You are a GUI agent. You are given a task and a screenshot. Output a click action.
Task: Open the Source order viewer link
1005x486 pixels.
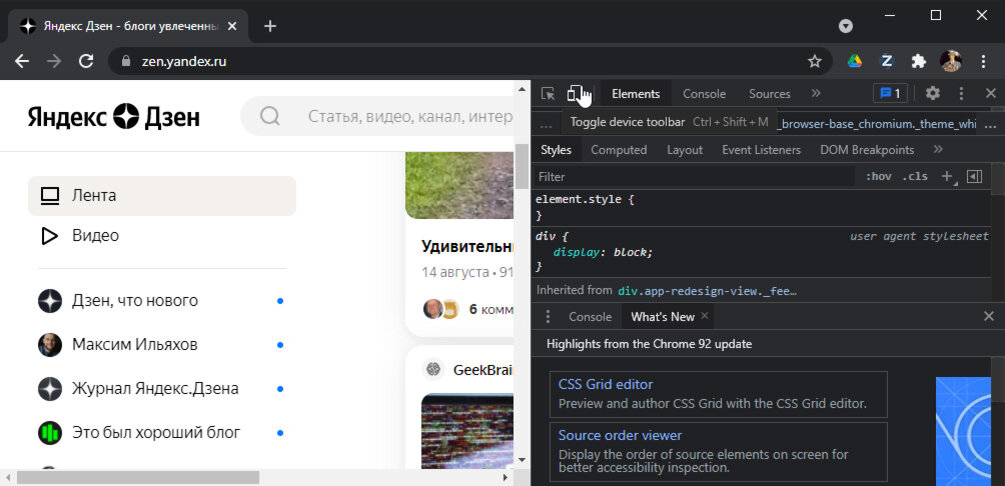620,435
